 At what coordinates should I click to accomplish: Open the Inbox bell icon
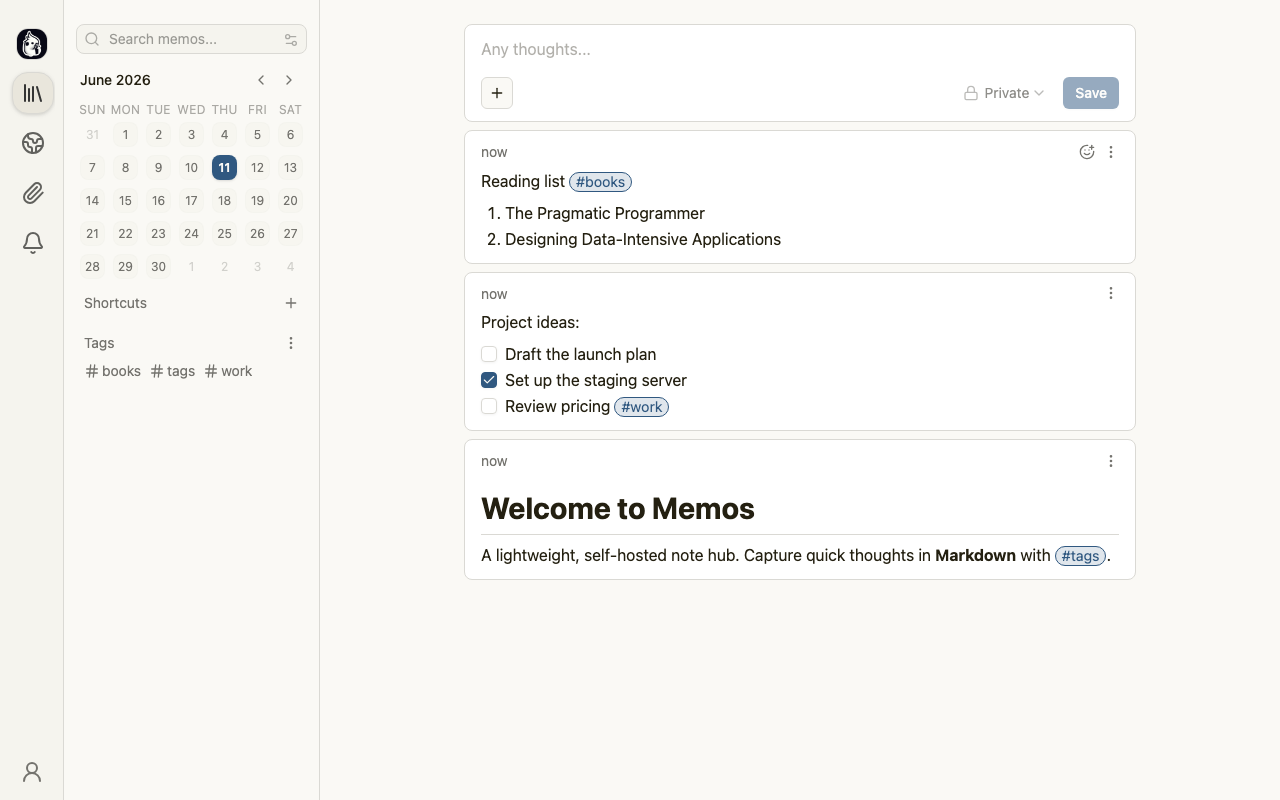33,243
